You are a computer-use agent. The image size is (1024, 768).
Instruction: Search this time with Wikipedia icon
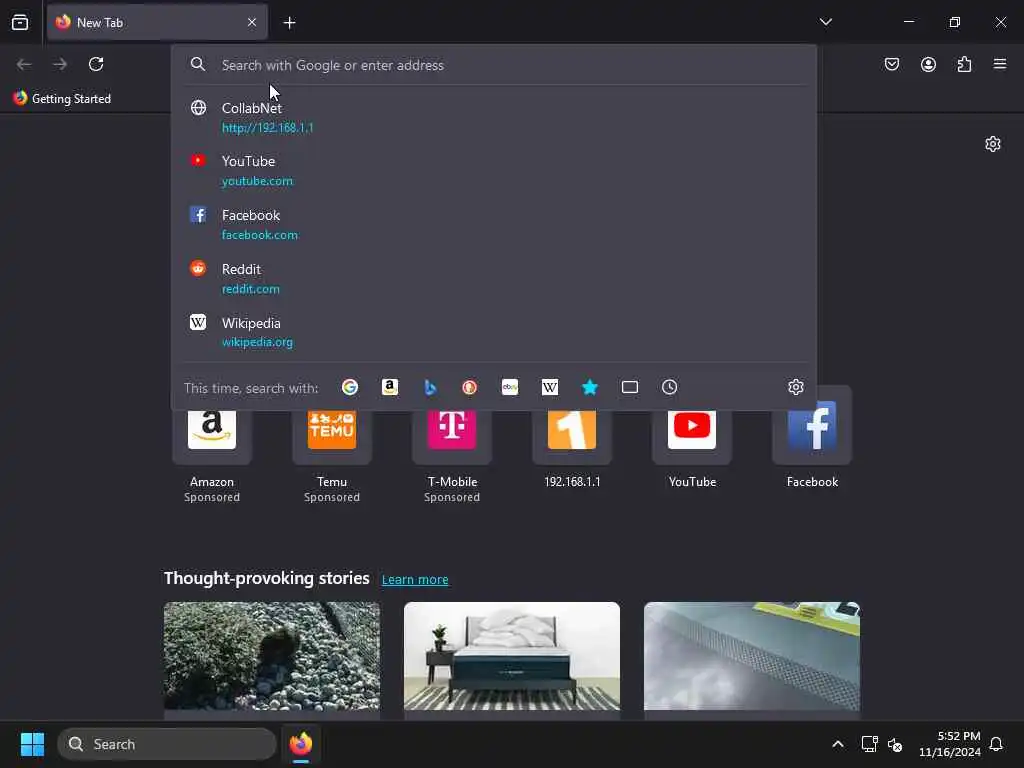(550, 387)
